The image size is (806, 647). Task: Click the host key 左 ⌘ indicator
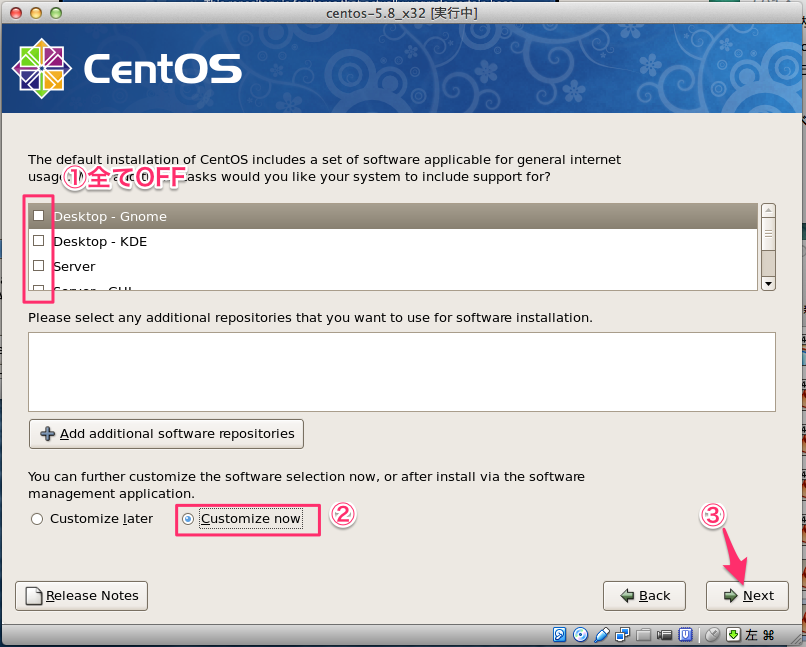[x=760, y=635]
